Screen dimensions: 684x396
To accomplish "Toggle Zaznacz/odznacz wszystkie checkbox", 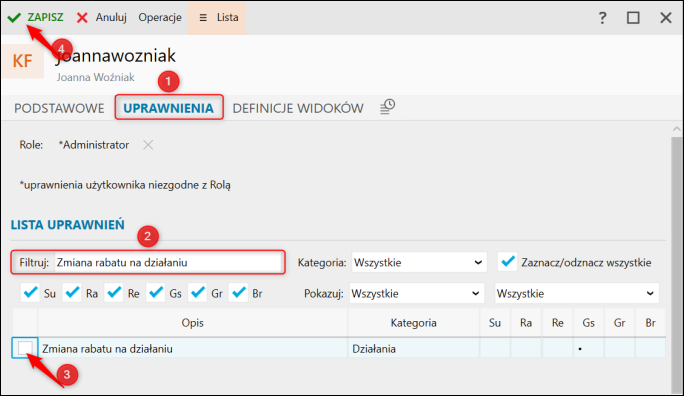I will 507,262.
